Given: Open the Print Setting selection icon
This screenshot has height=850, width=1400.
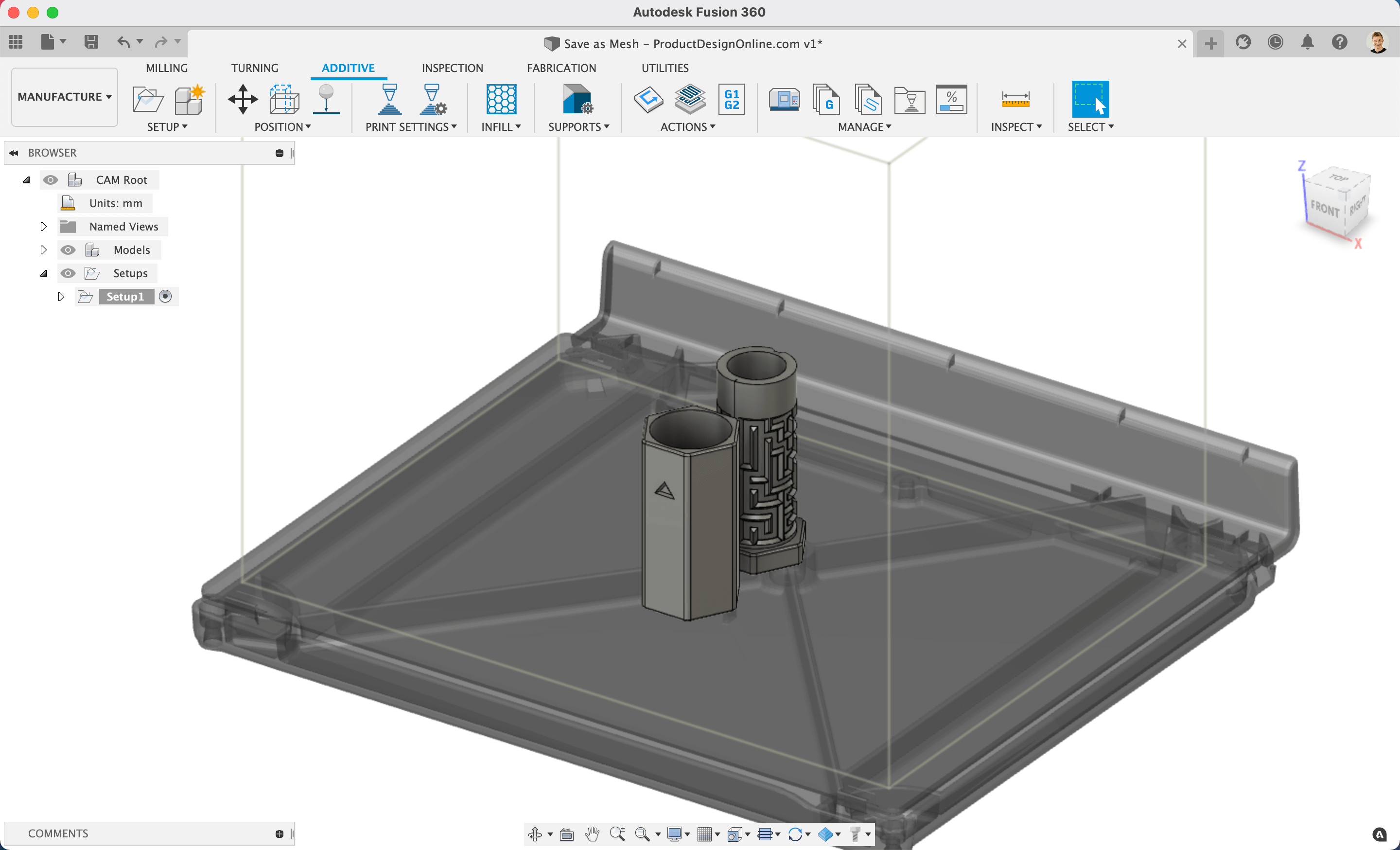Looking at the screenshot, I should [390, 99].
